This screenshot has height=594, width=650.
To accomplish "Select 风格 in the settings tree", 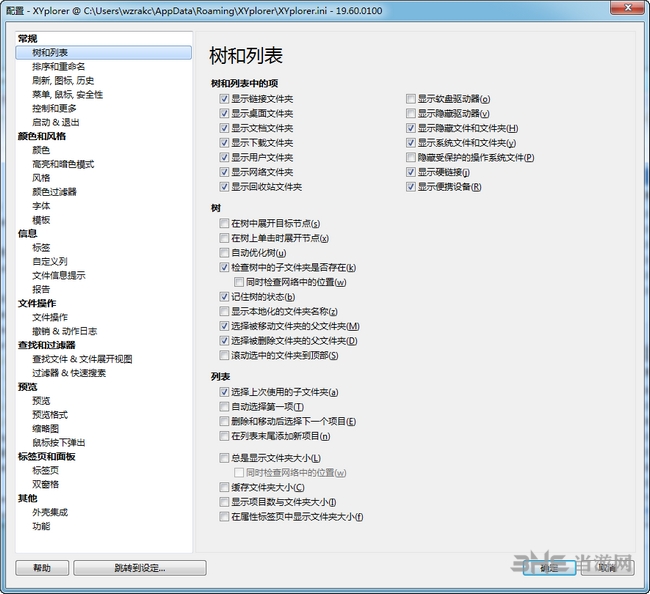I will 41,178.
